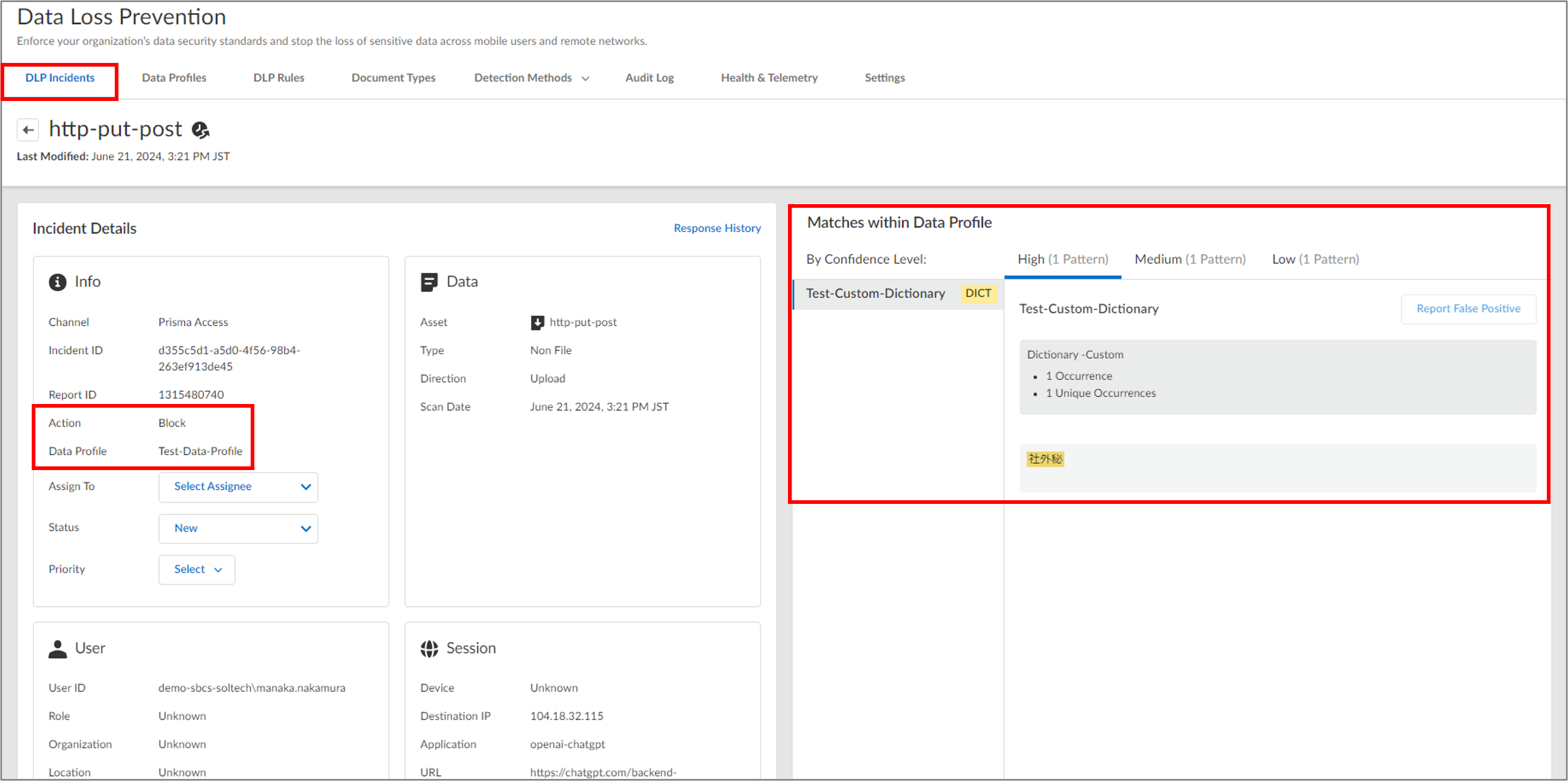Click Destination IP 104.18.32.115
This screenshot has width=1568, height=781.
(567, 716)
